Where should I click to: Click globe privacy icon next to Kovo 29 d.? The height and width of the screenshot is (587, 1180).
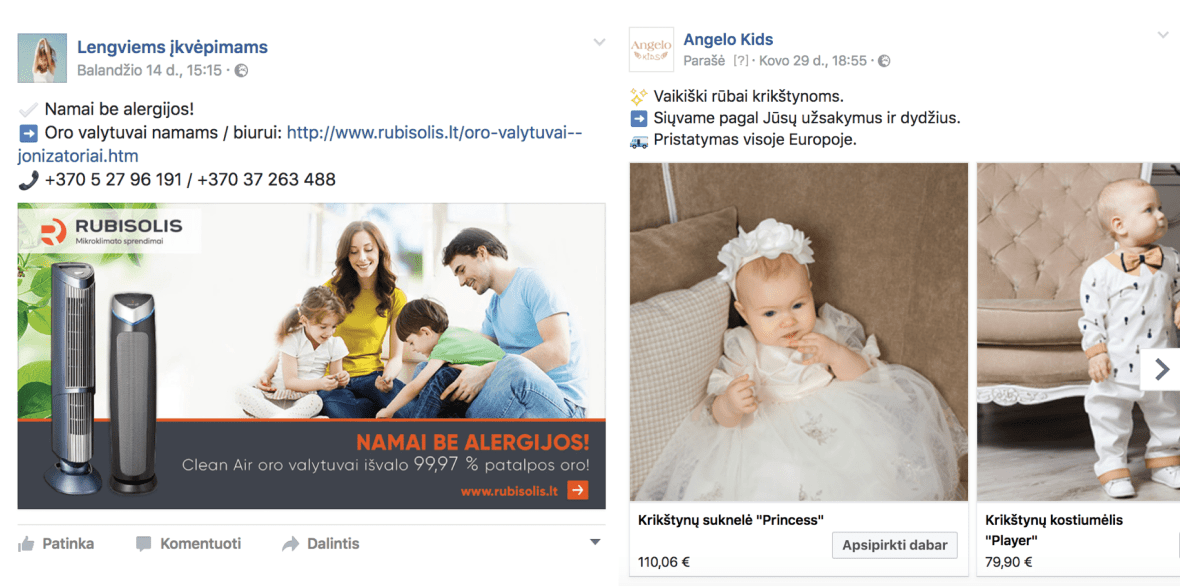(884, 61)
